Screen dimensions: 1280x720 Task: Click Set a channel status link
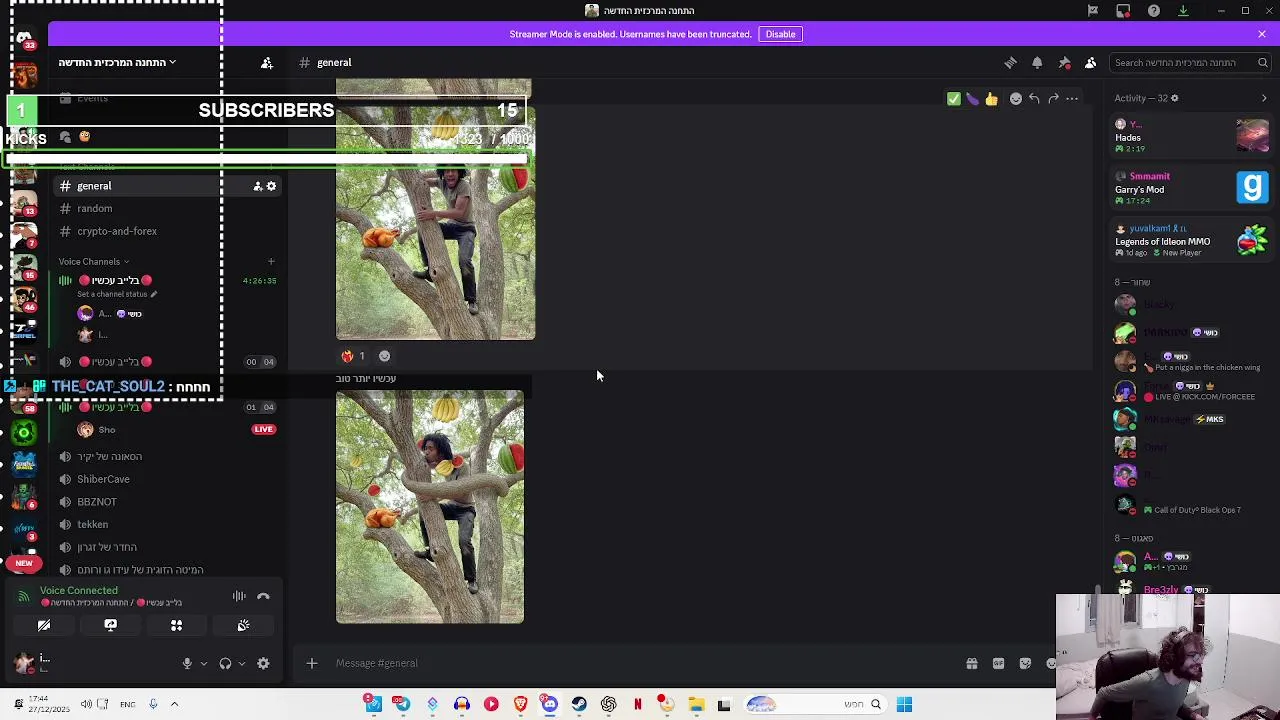[x=116, y=294]
